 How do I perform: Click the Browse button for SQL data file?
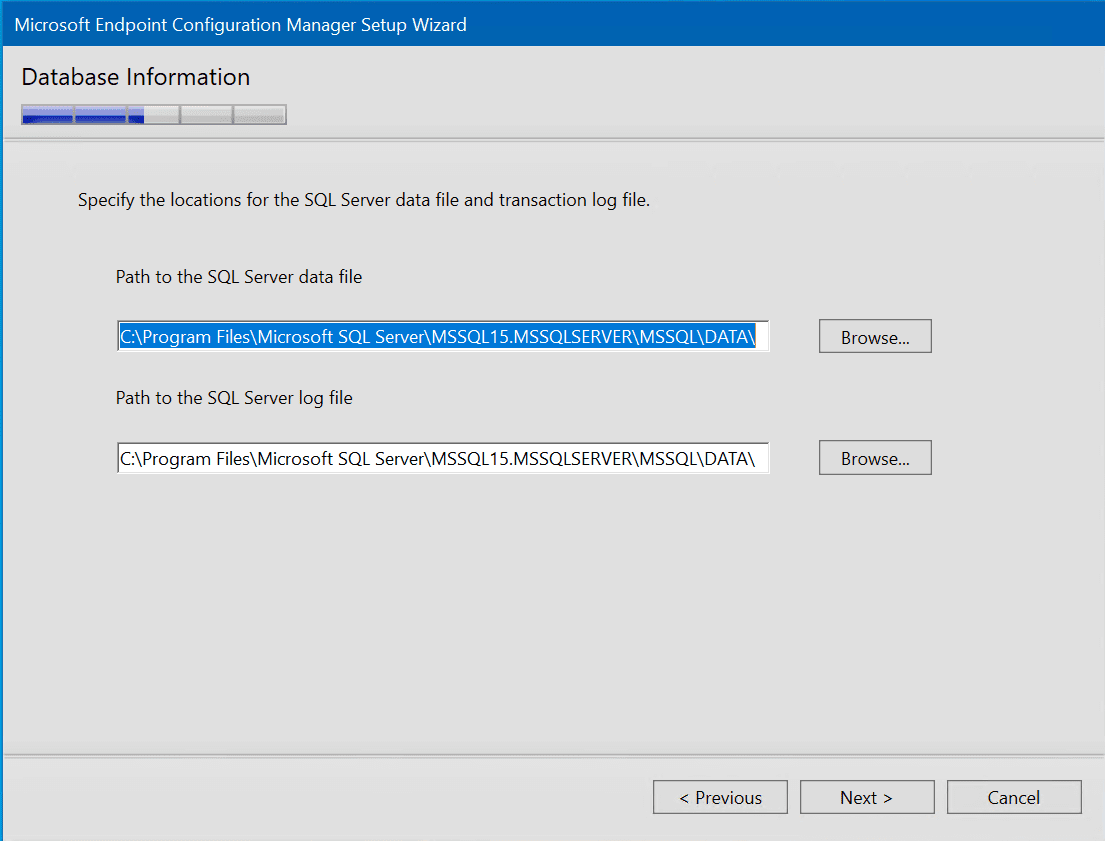[874, 336]
